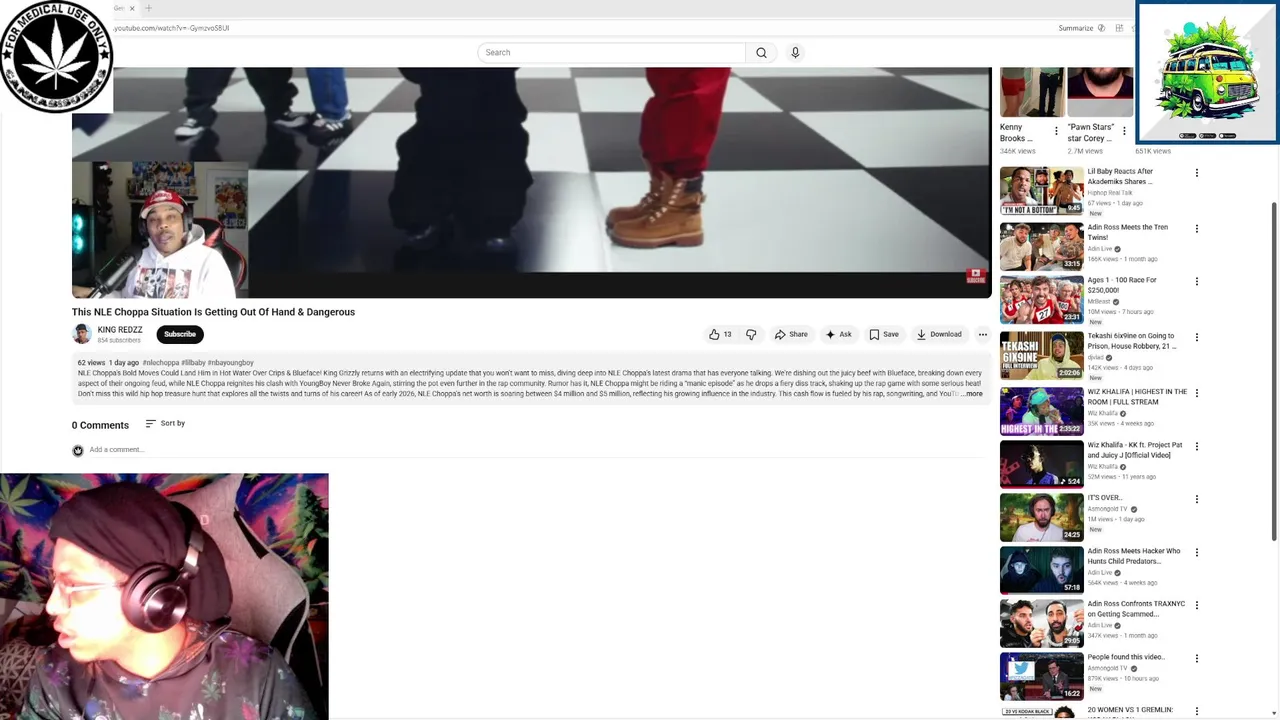Open Wiz Khalifa KK ft. Project Pat thumbnail
The width and height of the screenshot is (1280, 720).
click(x=1041, y=464)
